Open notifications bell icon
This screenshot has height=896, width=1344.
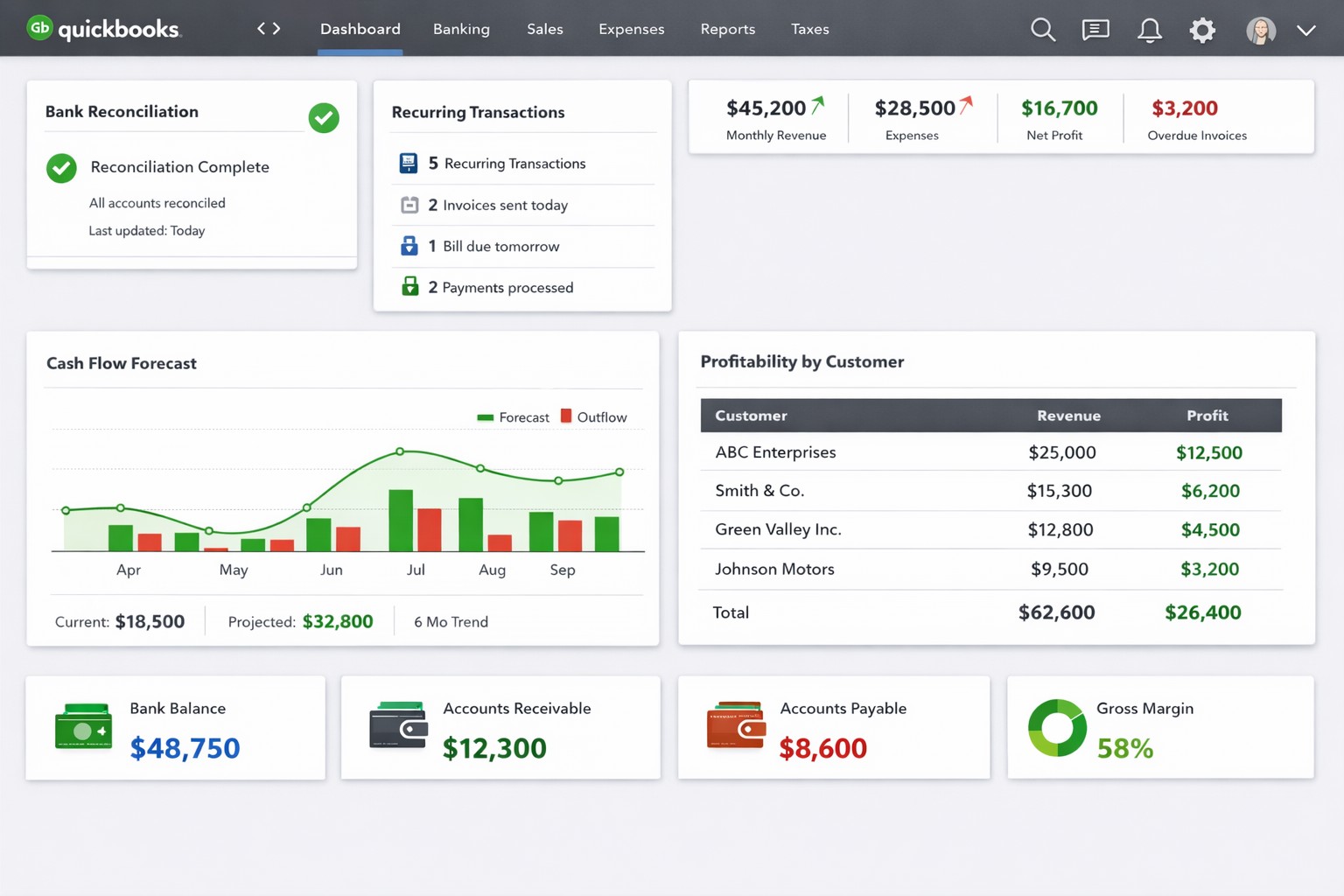[1149, 31]
